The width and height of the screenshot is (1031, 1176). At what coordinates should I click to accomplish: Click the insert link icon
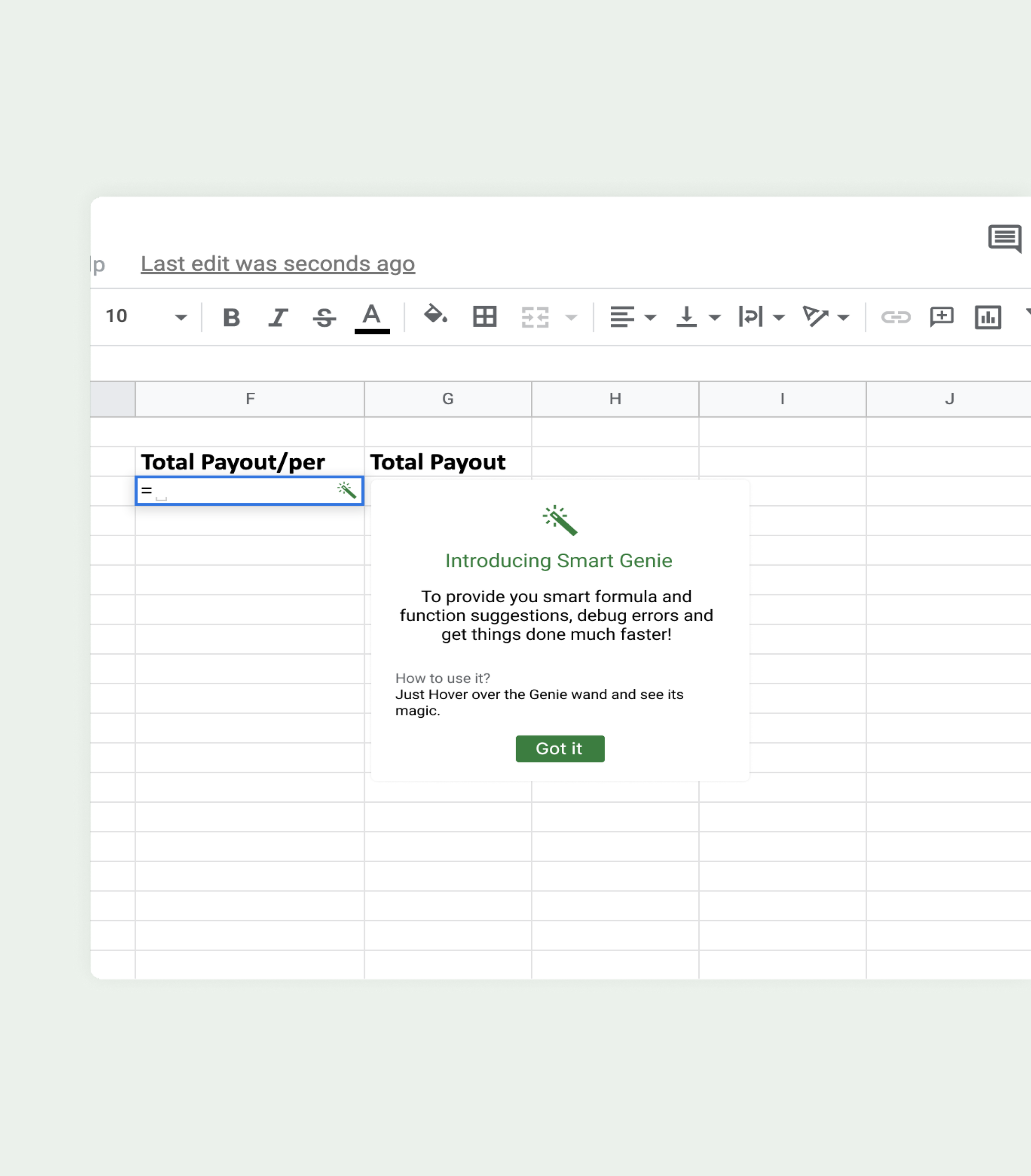[x=896, y=317]
